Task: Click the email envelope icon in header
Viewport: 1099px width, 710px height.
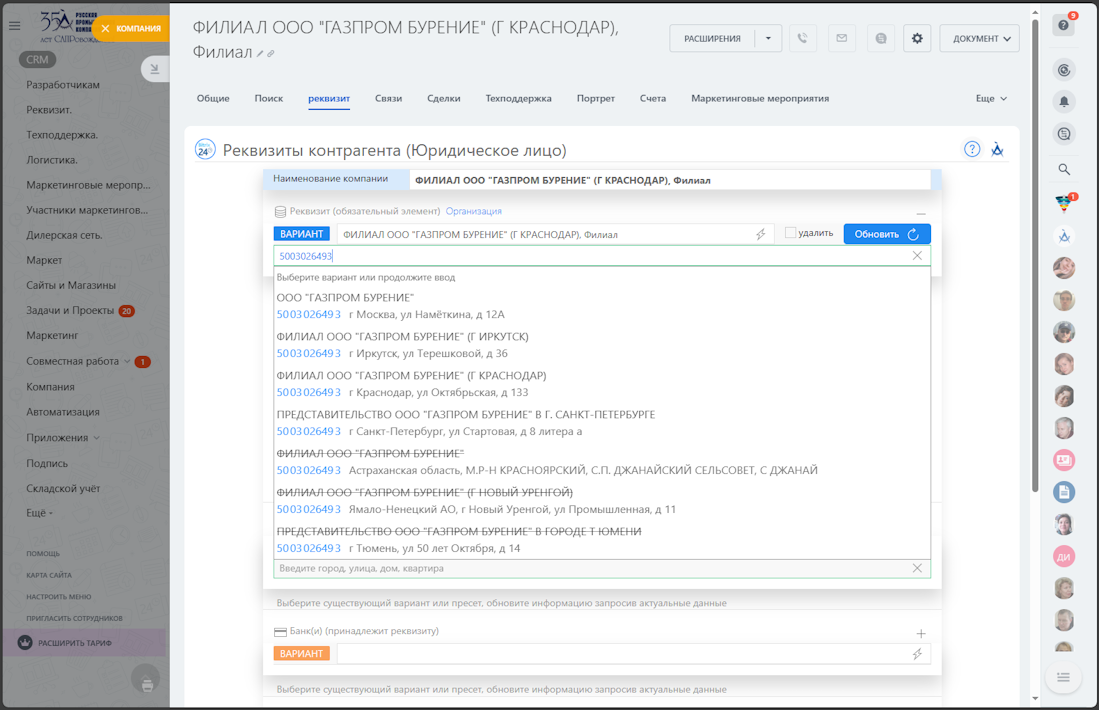Action: (x=841, y=38)
